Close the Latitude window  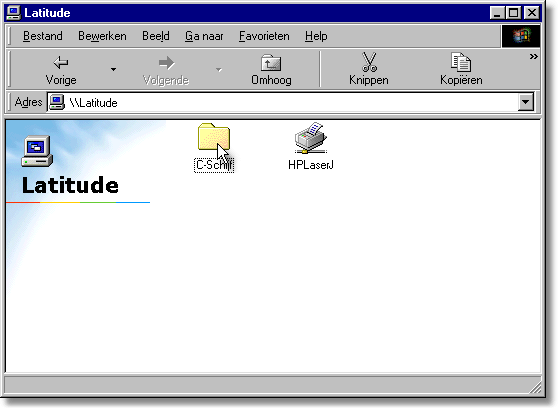point(532,13)
